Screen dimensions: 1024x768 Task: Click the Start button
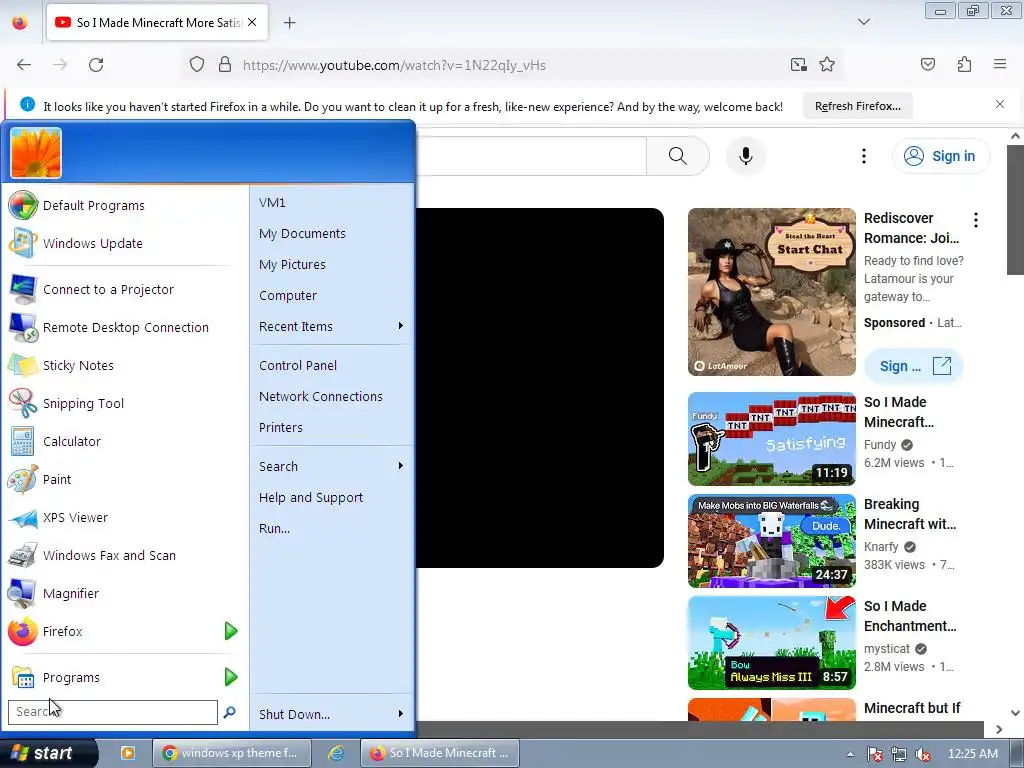tap(48, 753)
